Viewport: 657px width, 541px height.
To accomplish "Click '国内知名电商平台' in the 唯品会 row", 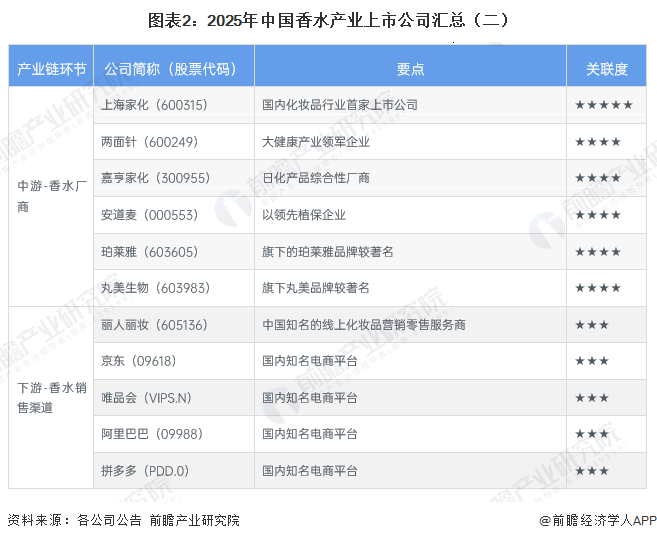I will pos(310,398).
